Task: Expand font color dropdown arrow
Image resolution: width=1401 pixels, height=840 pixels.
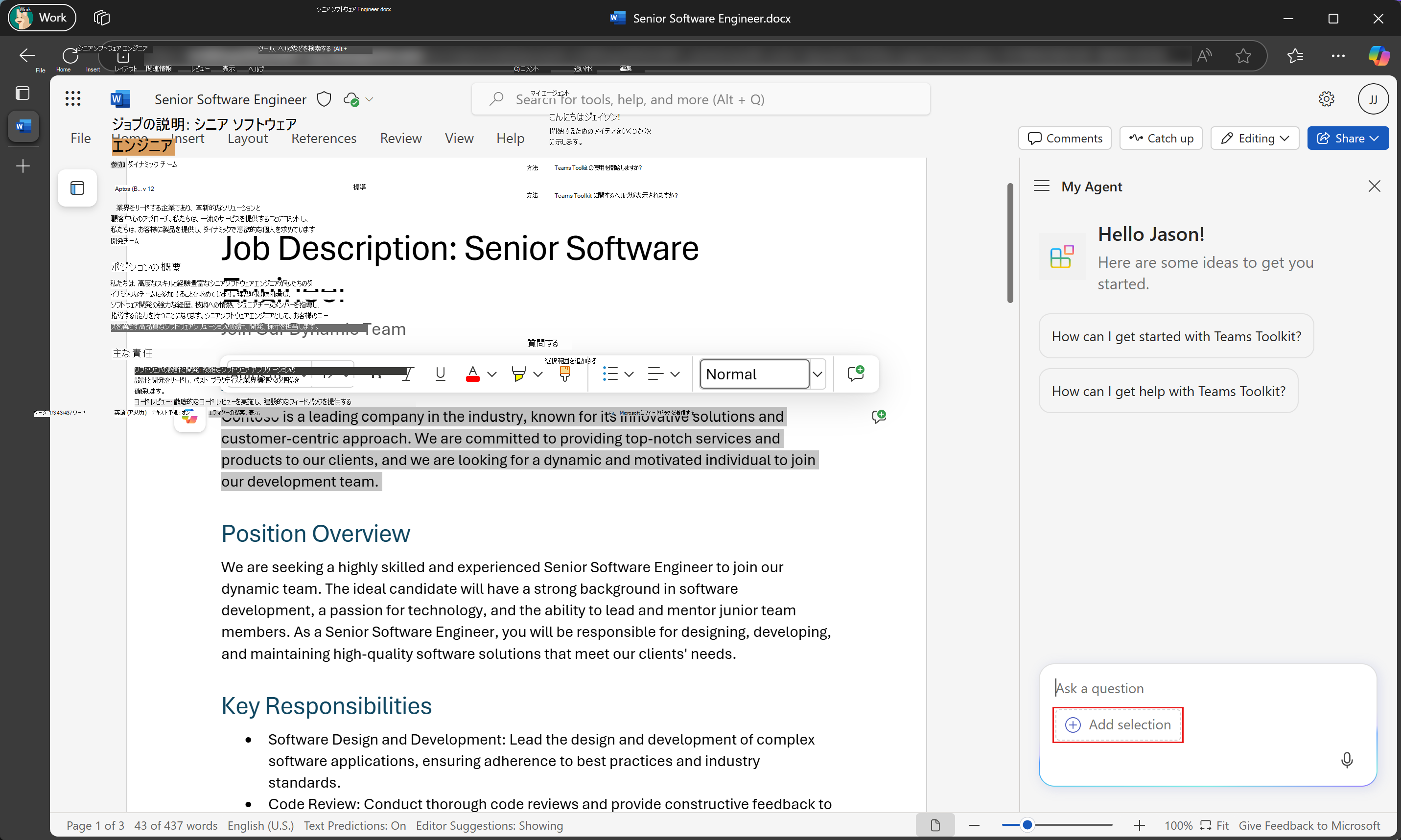Action: pyautogui.click(x=492, y=373)
